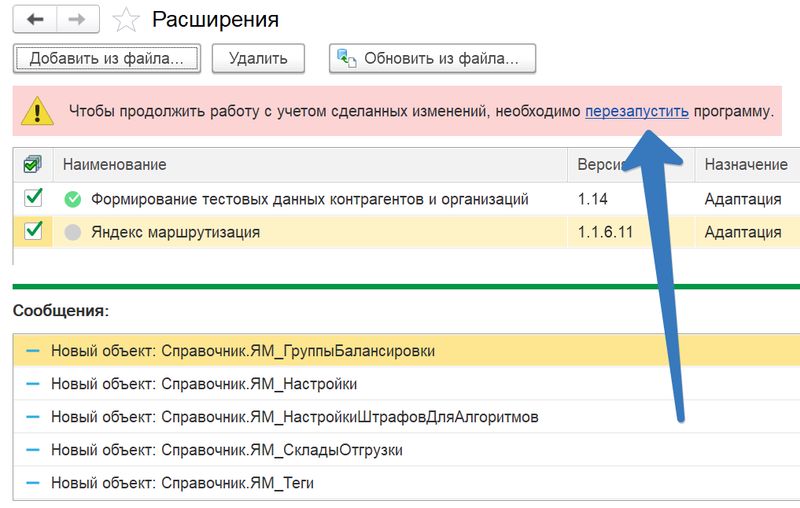The image size is (800, 508).
Task: Select message Справочник.ЯМ_Теги
Action: (406, 482)
